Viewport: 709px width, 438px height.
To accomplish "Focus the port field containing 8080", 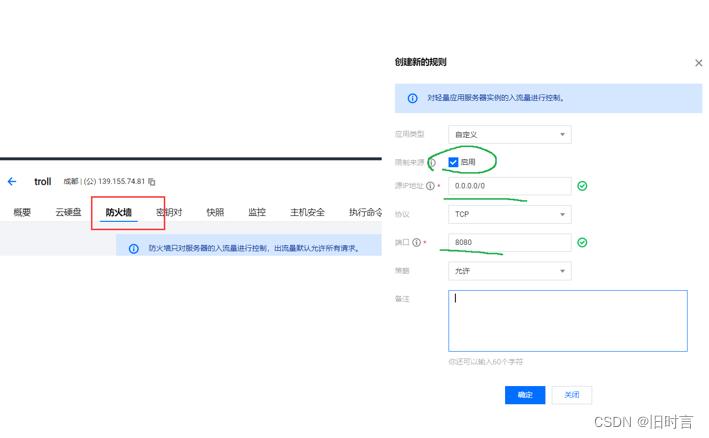I will [x=510, y=242].
